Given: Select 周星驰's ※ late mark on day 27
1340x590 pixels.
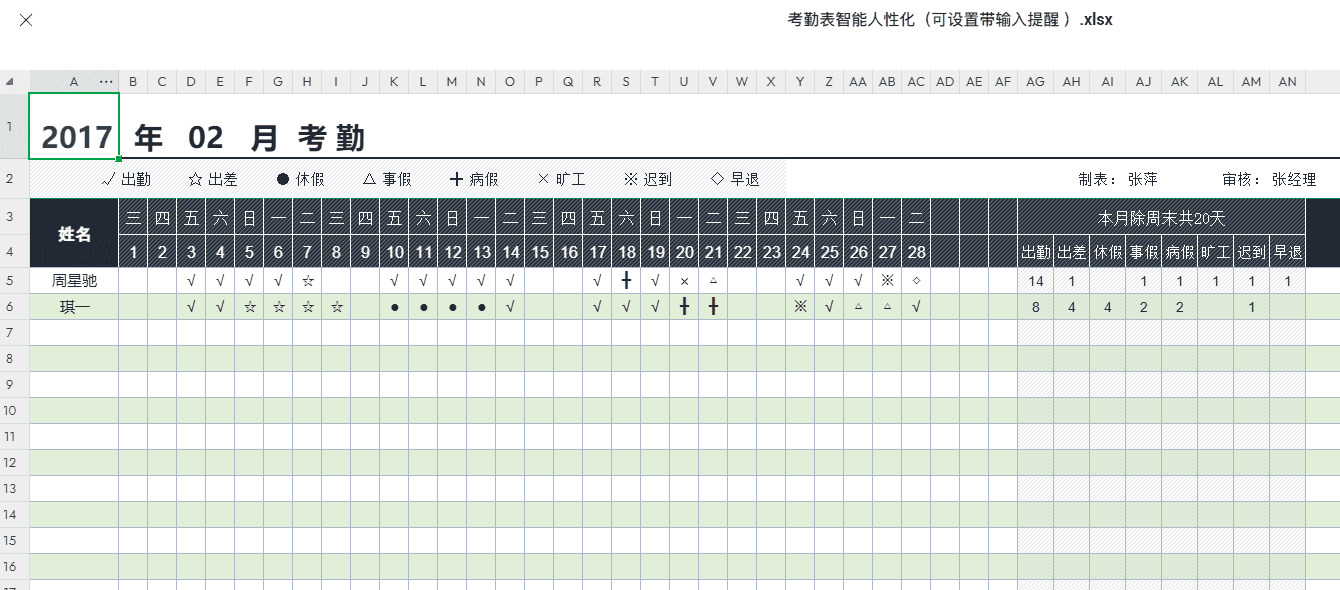Looking at the screenshot, I should tap(887, 281).
